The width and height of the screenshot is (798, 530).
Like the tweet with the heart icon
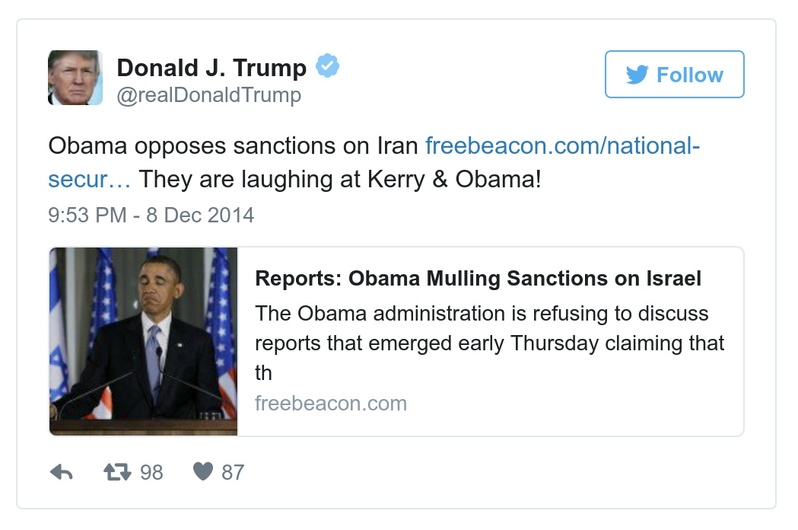(x=203, y=472)
